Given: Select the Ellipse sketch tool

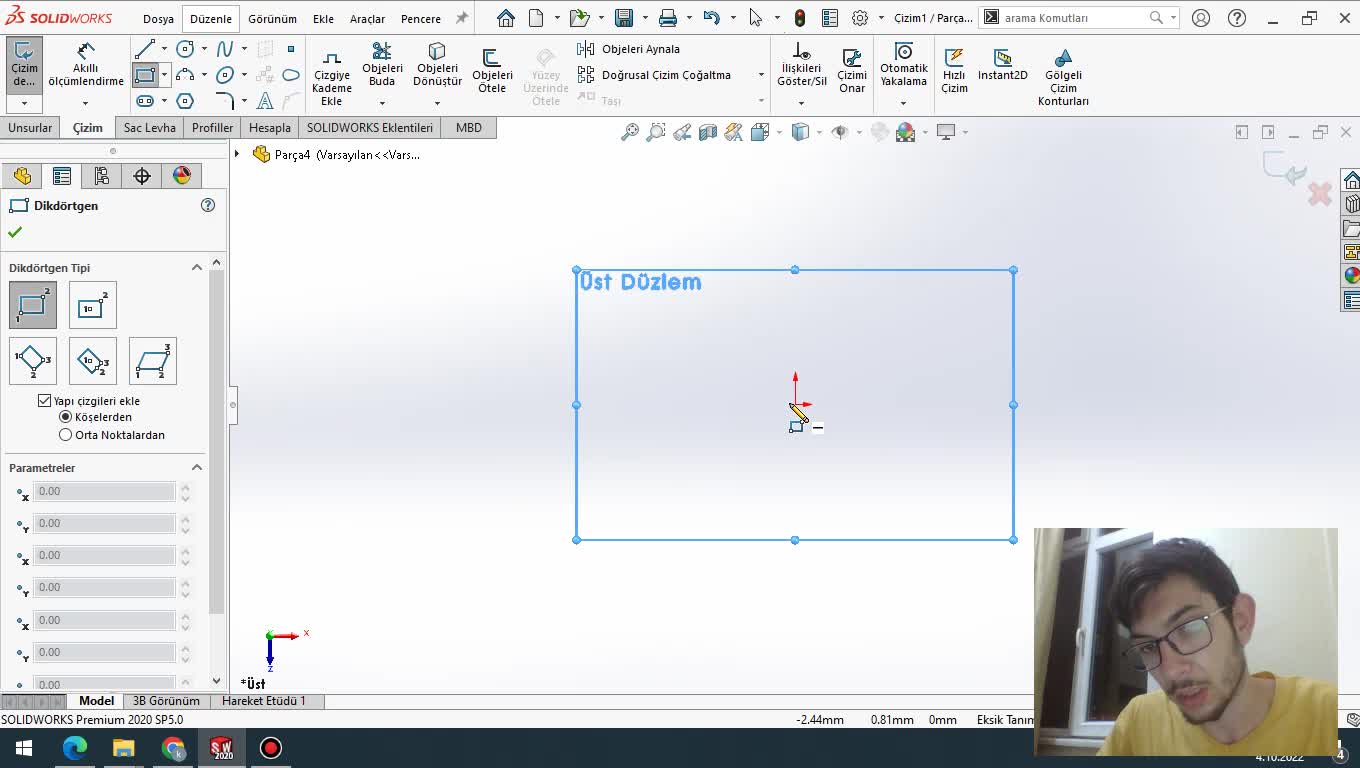Looking at the screenshot, I should tap(224, 75).
